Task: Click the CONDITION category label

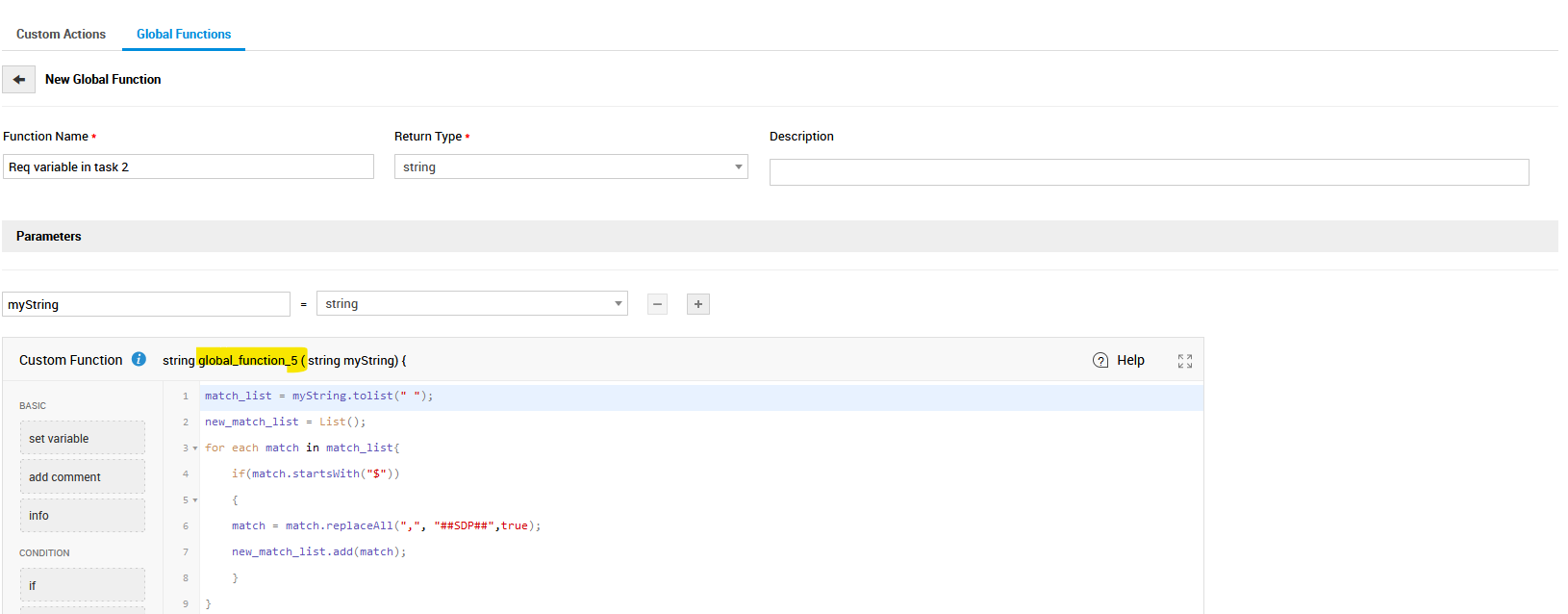Action: (44, 553)
